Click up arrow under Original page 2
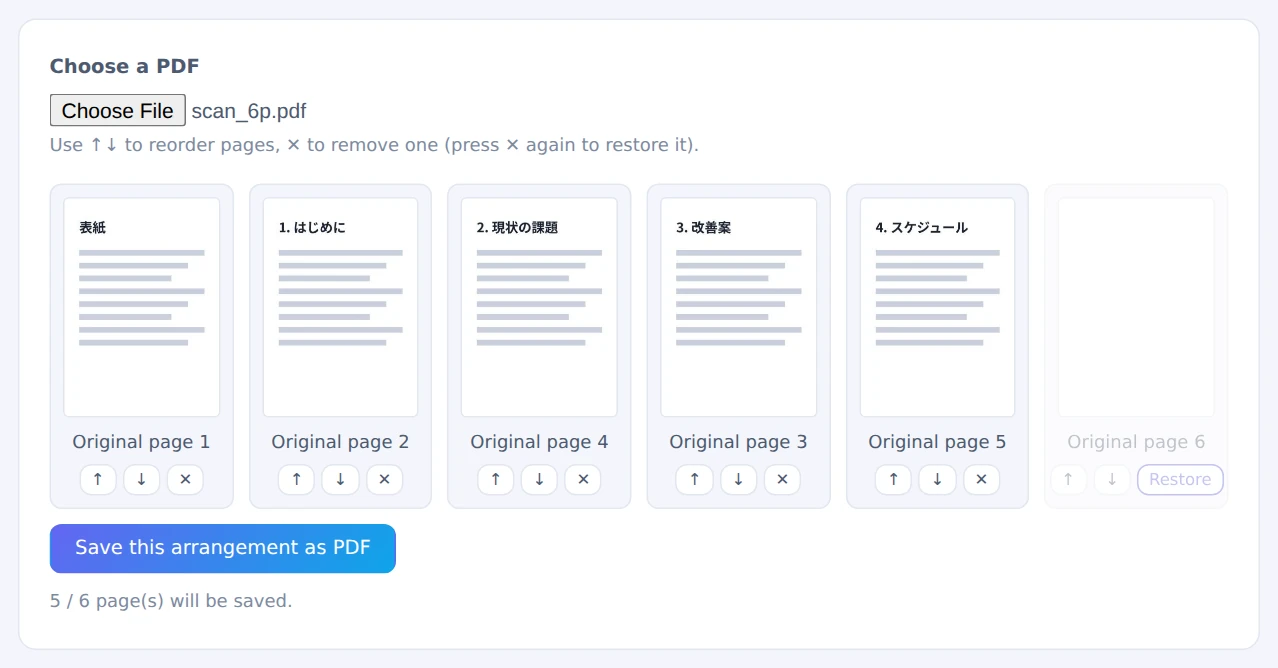 (x=297, y=479)
